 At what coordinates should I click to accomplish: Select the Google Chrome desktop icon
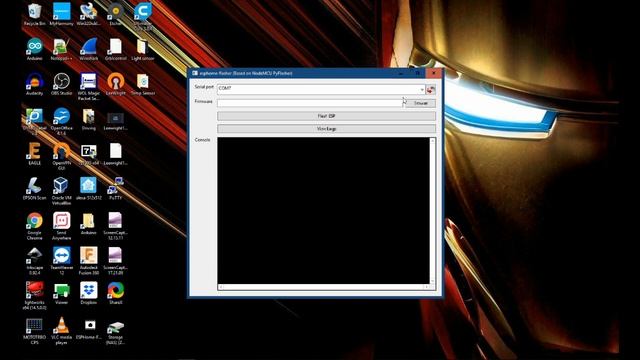[x=34, y=226]
